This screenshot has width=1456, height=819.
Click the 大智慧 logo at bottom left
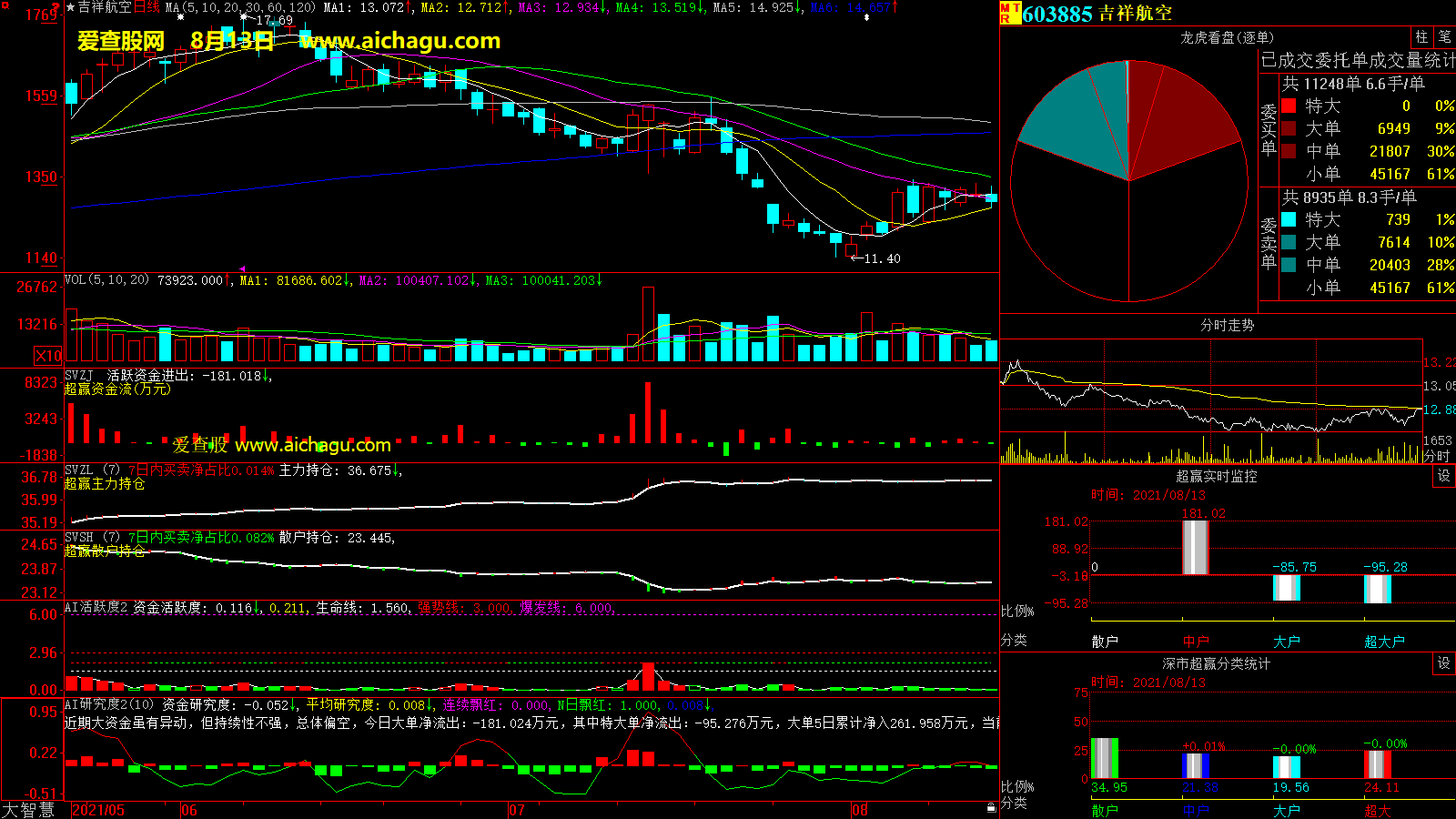[29, 809]
